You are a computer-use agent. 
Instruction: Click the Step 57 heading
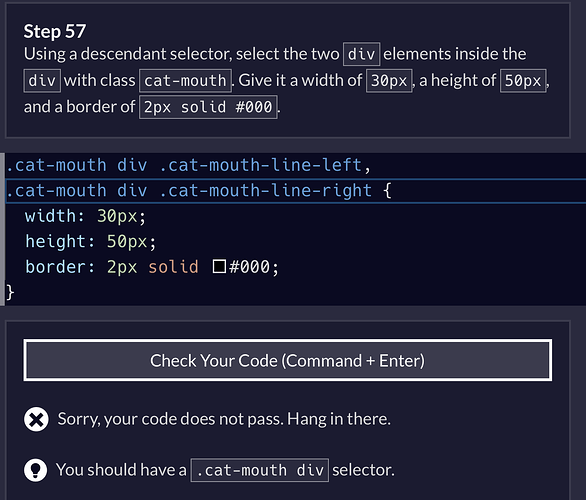click(55, 31)
